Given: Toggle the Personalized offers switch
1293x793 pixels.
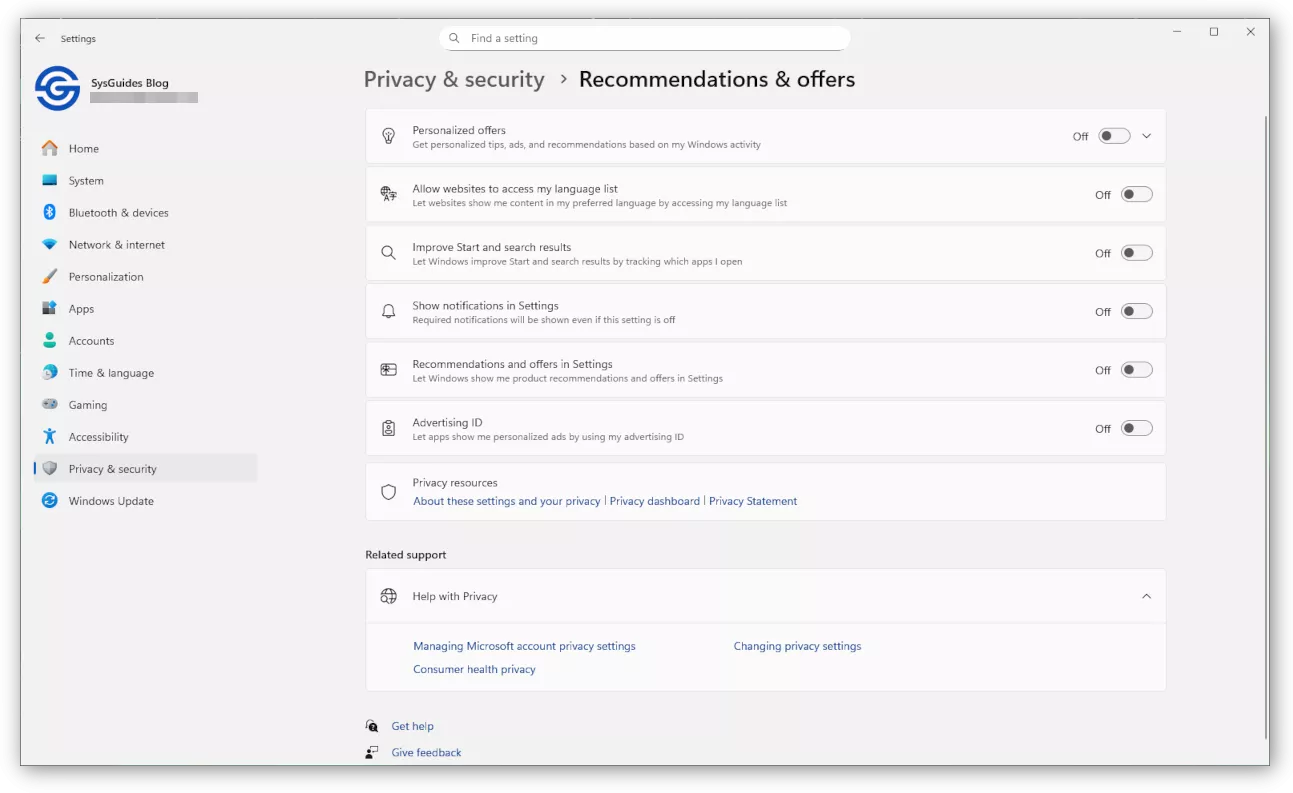Looking at the screenshot, I should pos(1114,136).
